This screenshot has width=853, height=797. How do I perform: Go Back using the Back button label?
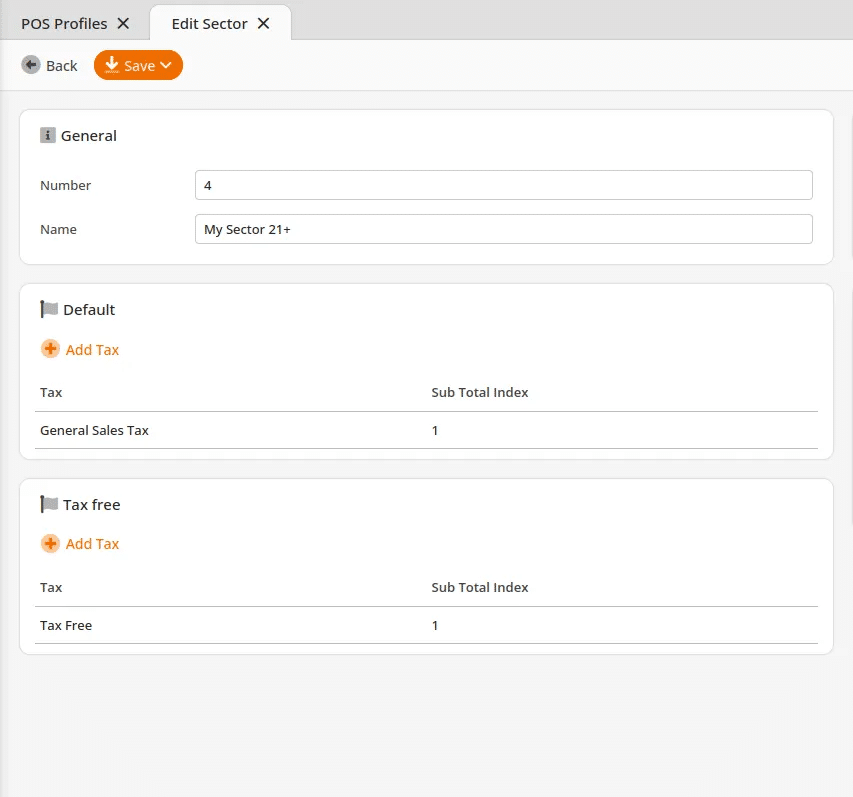tap(61, 66)
